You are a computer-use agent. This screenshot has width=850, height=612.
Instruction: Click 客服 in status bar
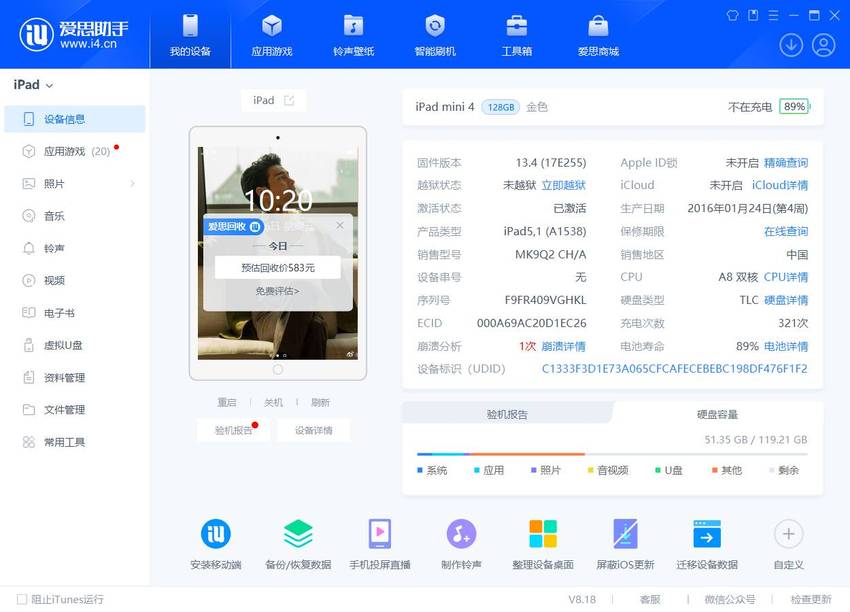[x=650, y=600]
